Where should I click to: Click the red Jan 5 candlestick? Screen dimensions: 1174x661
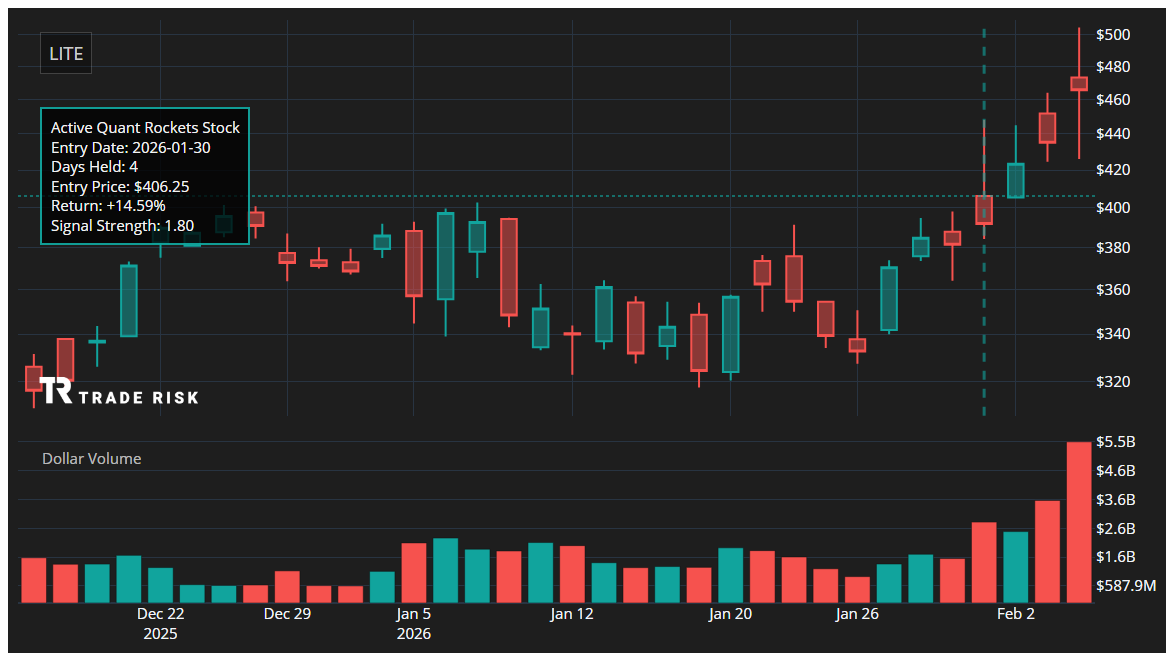(x=414, y=264)
